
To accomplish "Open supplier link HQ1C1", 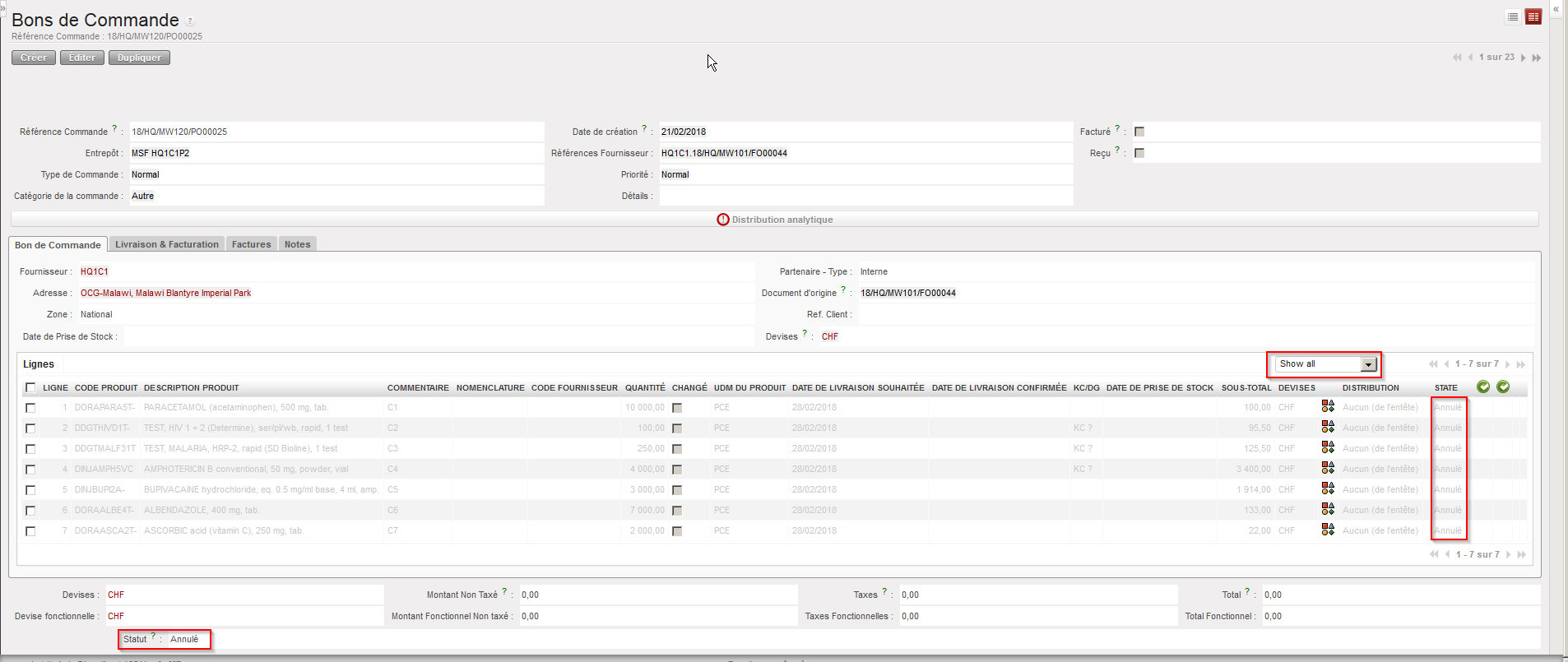I will tap(95, 271).
